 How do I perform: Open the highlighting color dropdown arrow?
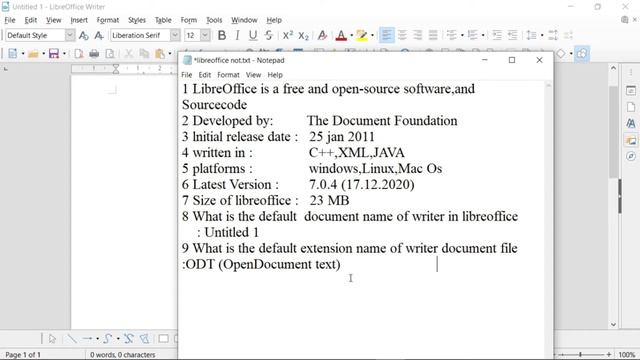(x=372, y=36)
